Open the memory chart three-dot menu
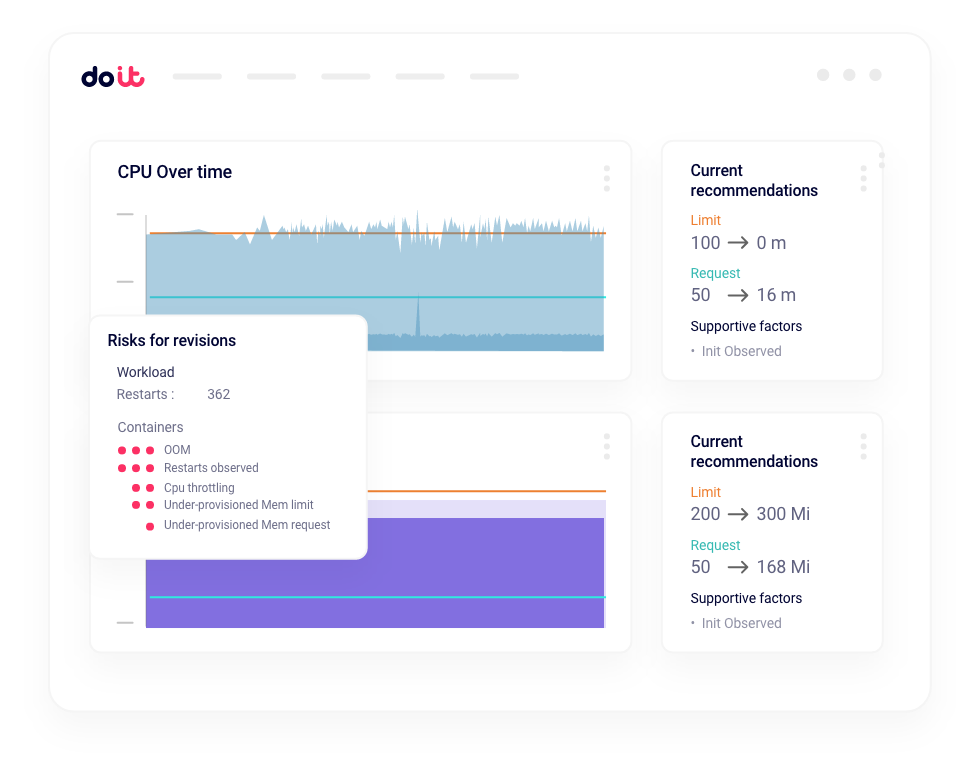Screen dimensions: 980x777 click(606, 446)
